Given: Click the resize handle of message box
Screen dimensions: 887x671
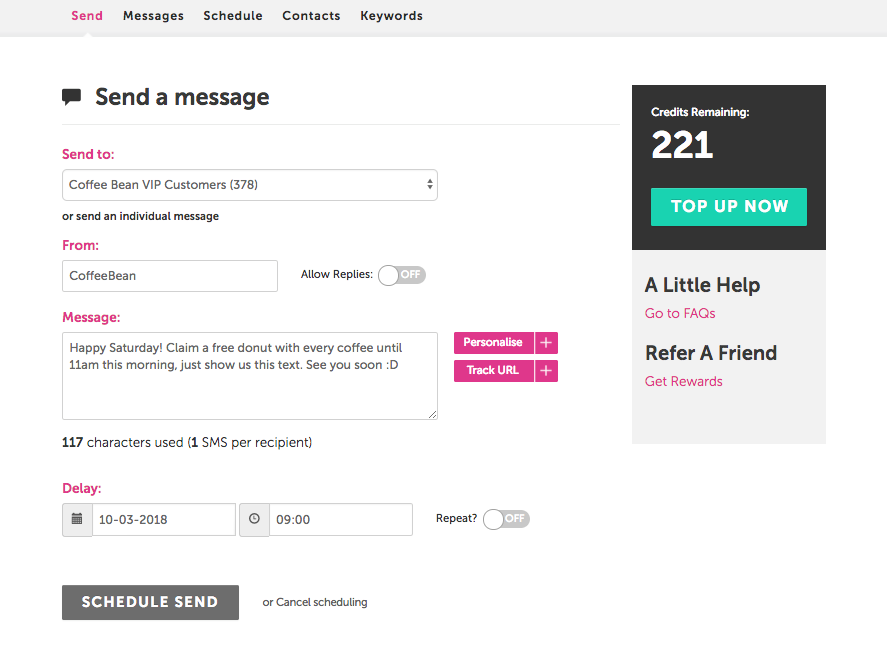Looking at the screenshot, I should 432,414.
